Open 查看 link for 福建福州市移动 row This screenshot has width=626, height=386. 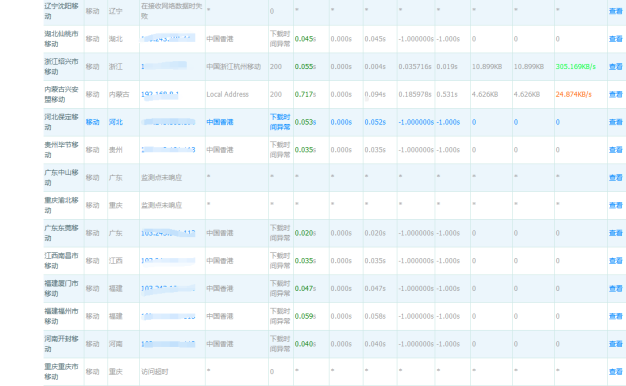point(615,316)
